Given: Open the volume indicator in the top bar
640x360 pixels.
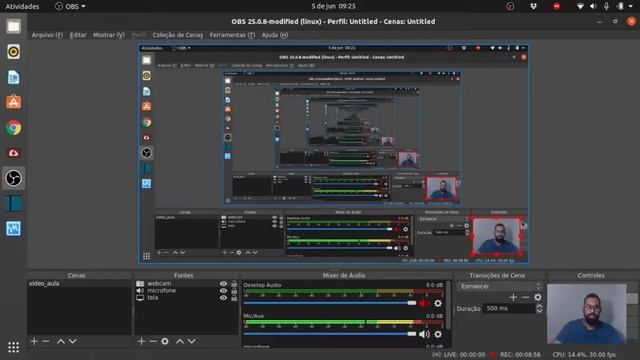Looking at the screenshot, I should (x=593, y=6).
